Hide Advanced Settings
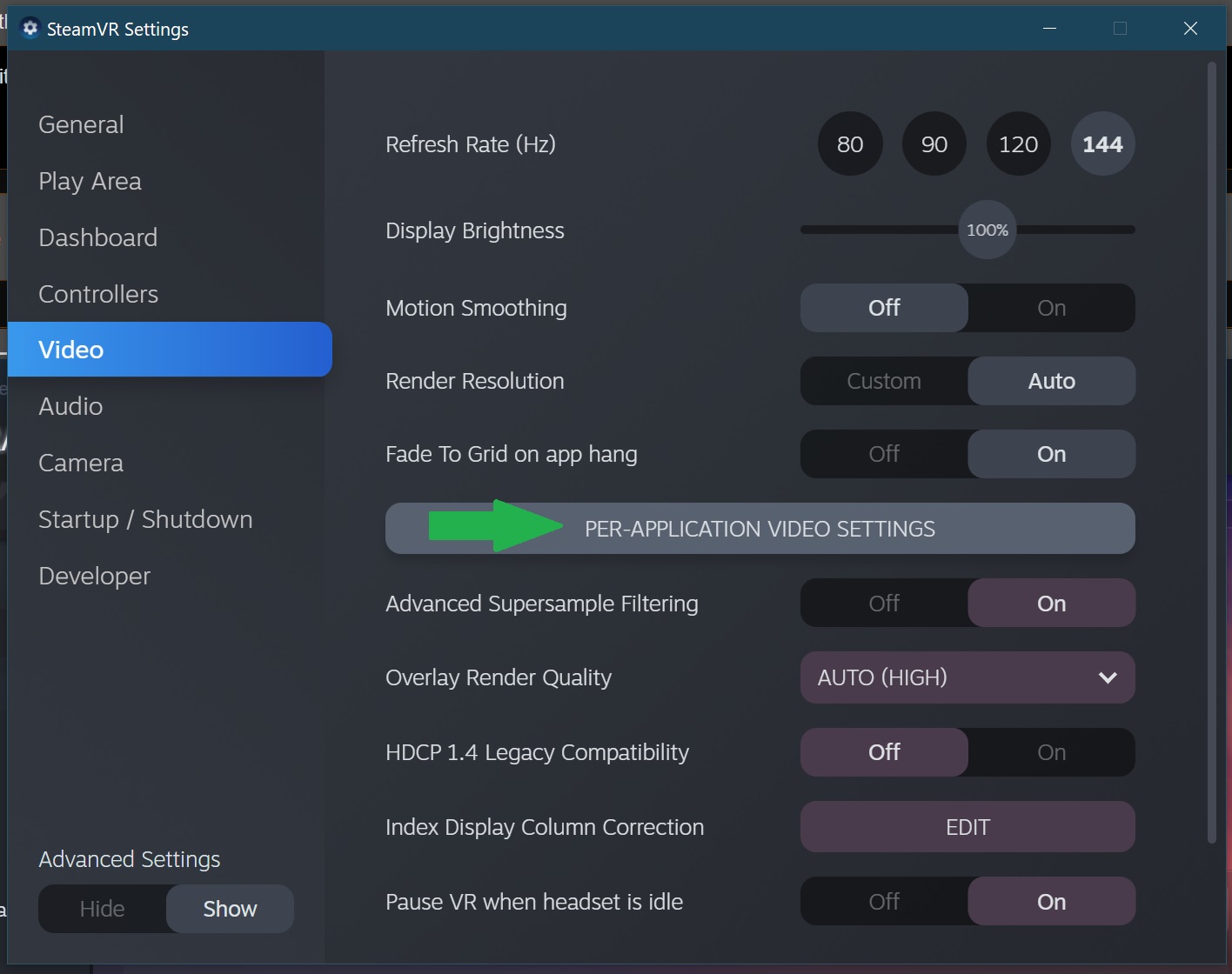This screenshot has width=1232, height=974. 102,909
